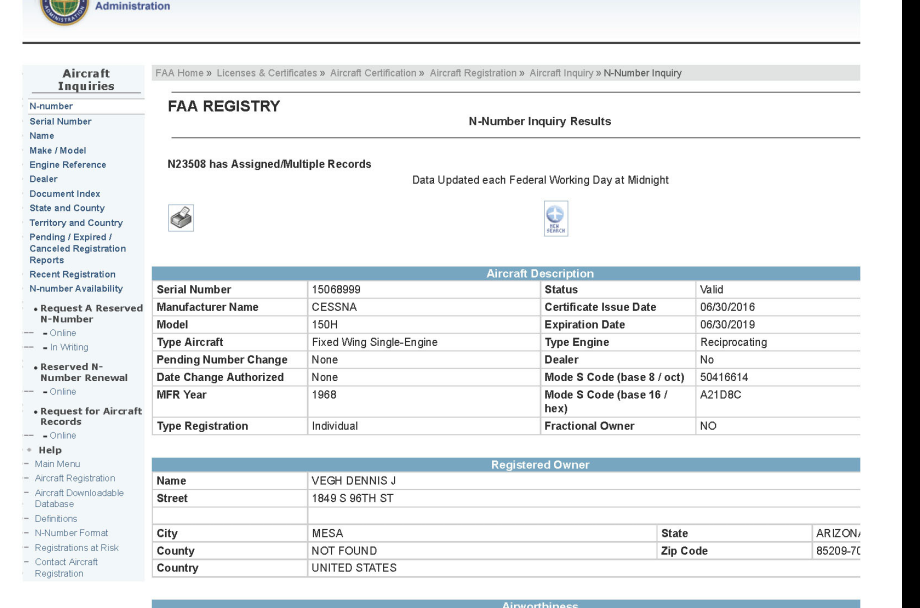This screenshot has height=608, width=920.
Task: Click country value UNITED STATES
Action: pyautogui.click(x=354, y=568)
